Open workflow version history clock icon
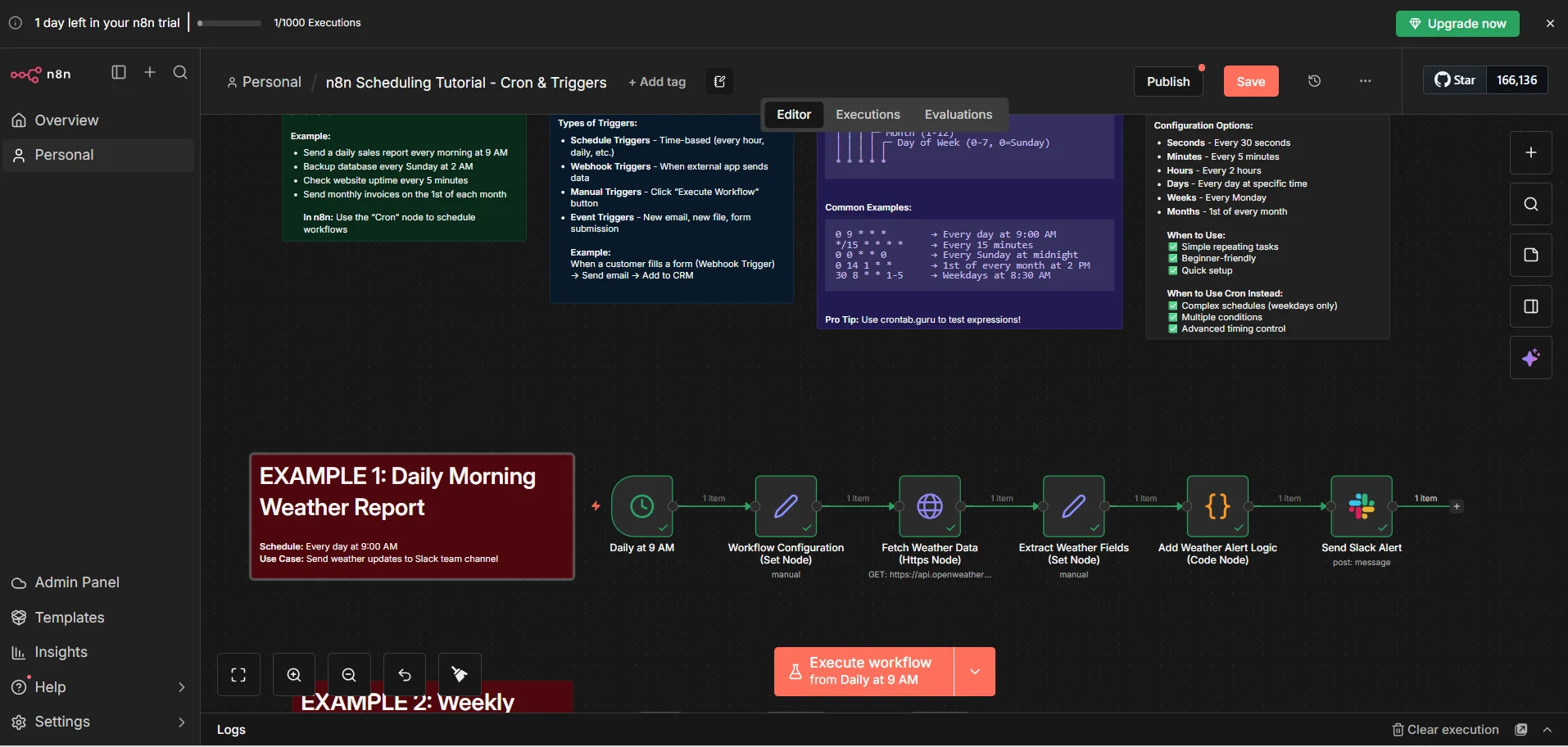The image size is (1568, 747). click(x=1314, y=80)
